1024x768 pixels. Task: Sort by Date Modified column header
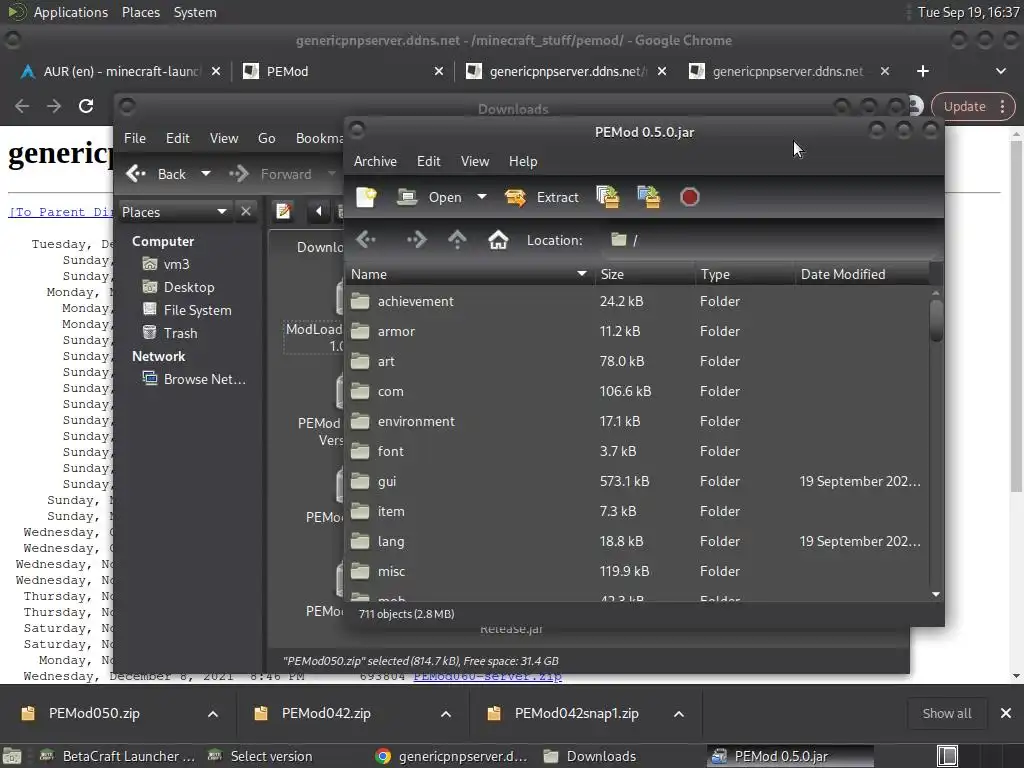tap(862, 274)
